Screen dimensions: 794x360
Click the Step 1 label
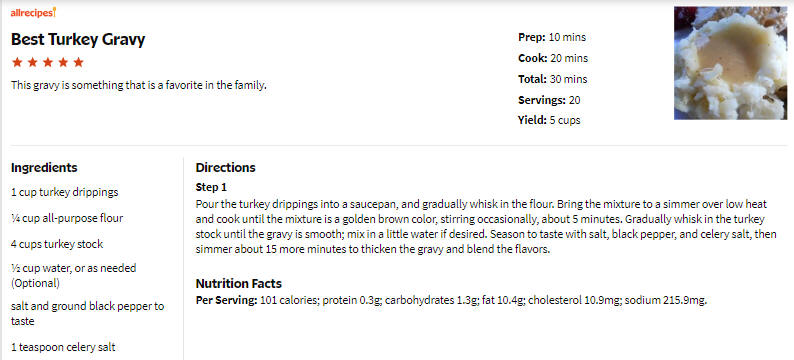(211, 187)
